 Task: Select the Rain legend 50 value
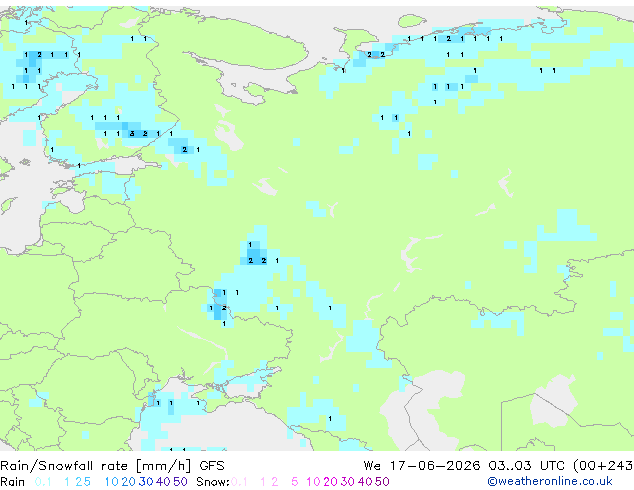click(180, 482)
